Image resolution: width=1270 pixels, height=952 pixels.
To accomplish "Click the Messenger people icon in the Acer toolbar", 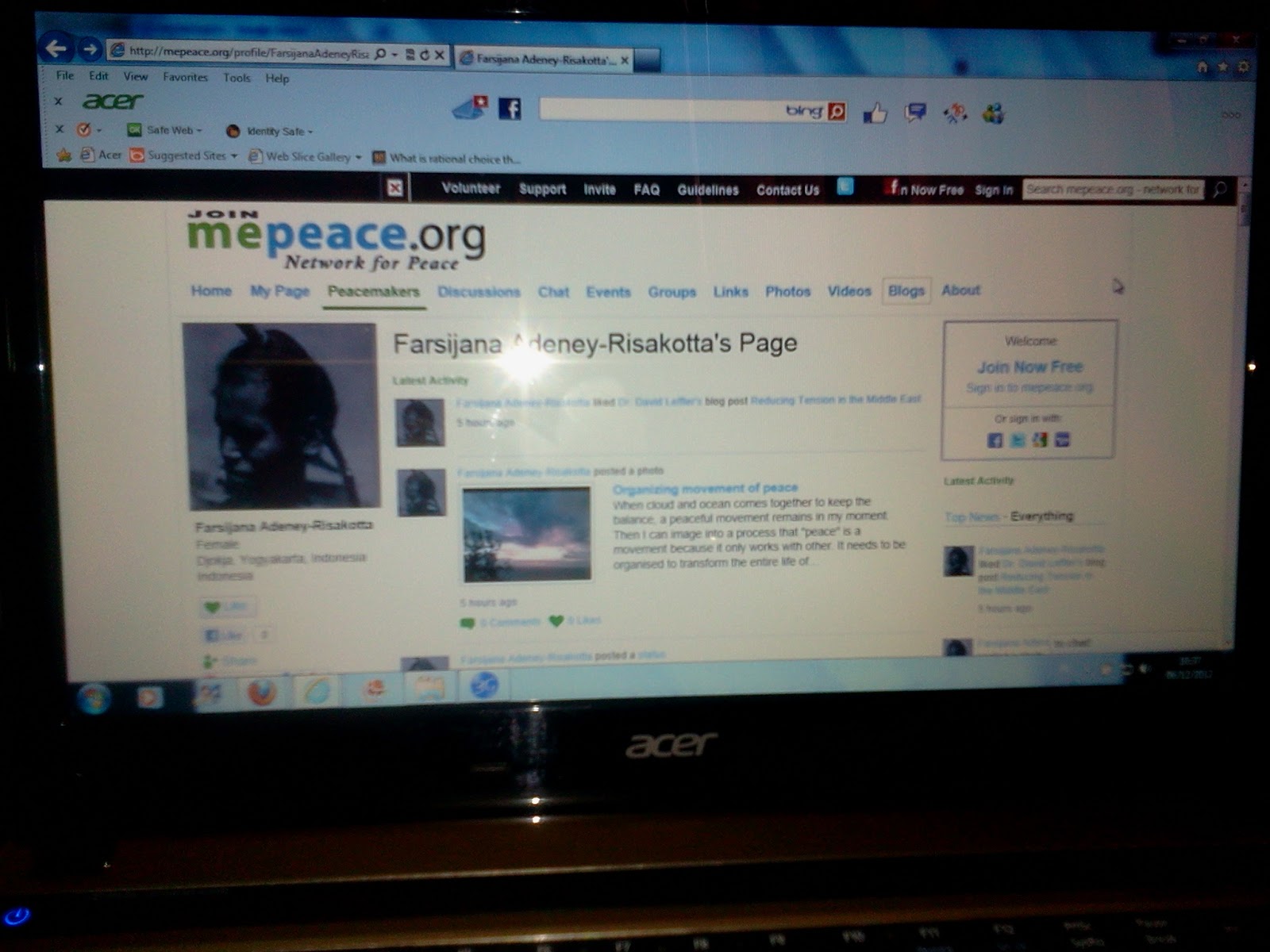I will (993, 113).
